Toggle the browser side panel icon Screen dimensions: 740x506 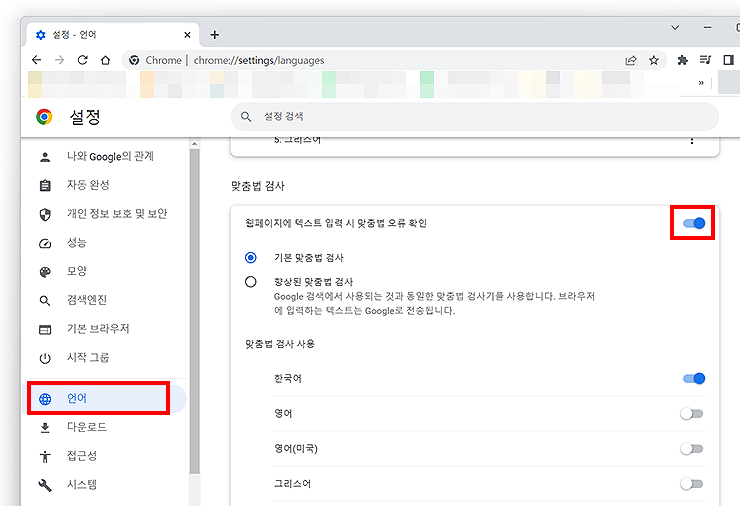[x=728, y=60]
